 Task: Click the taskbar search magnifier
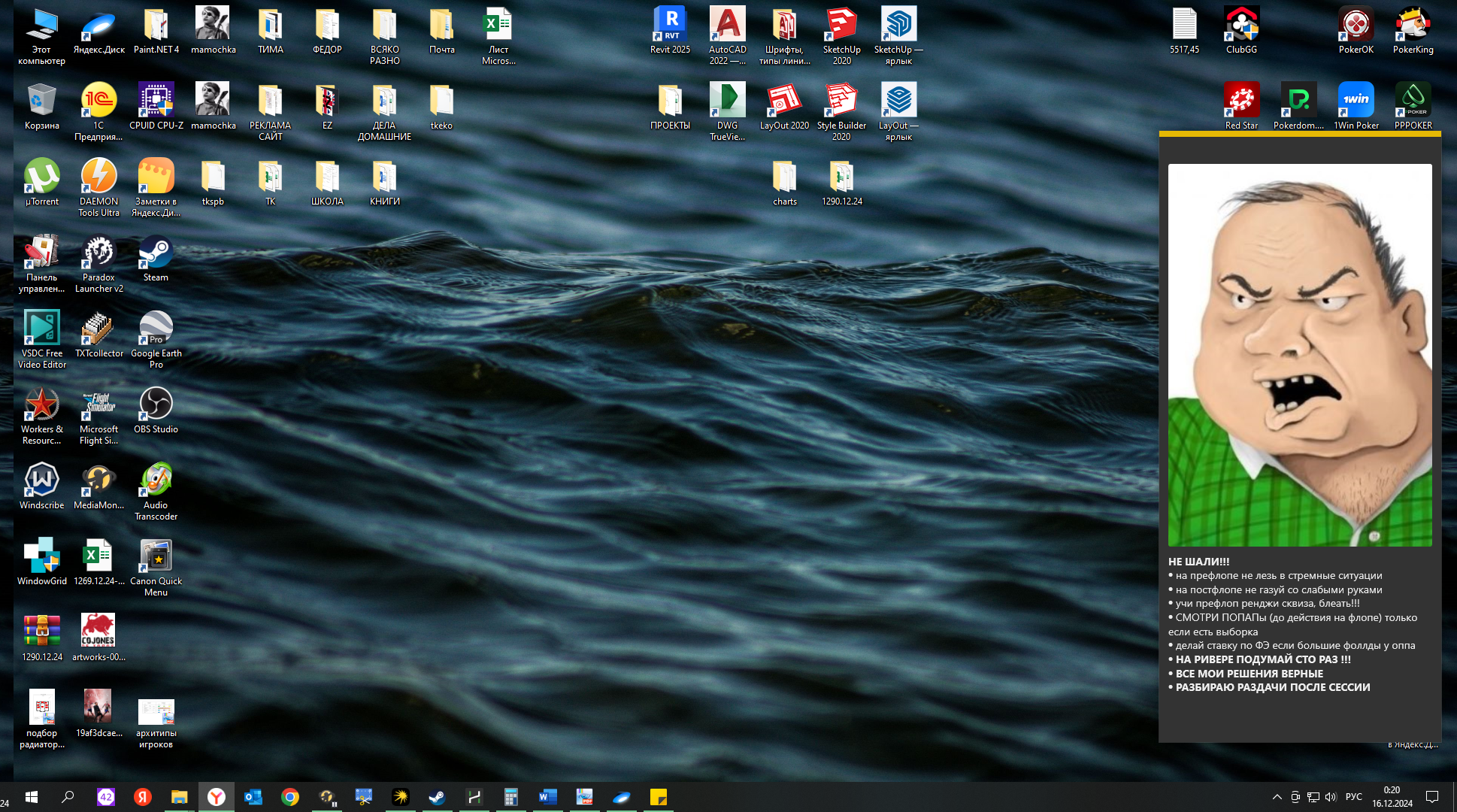(68, 797)
